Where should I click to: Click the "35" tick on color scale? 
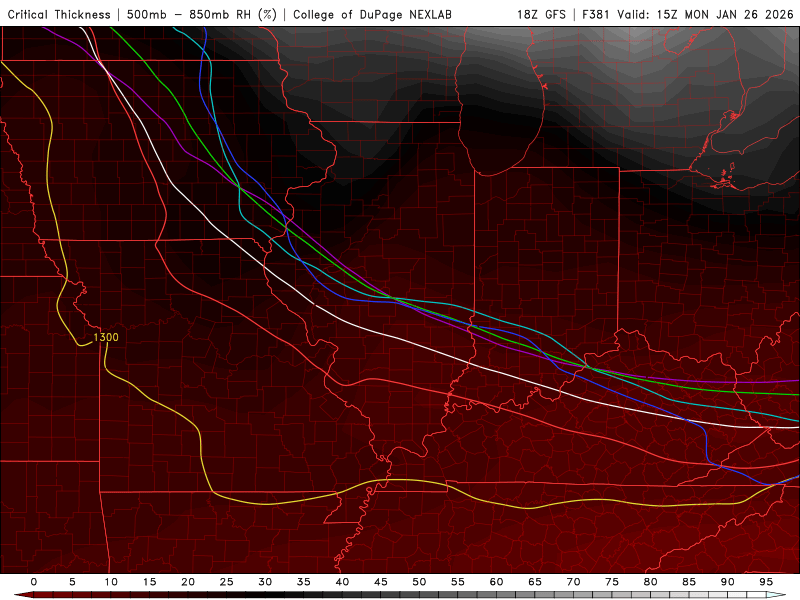point(304,582)
